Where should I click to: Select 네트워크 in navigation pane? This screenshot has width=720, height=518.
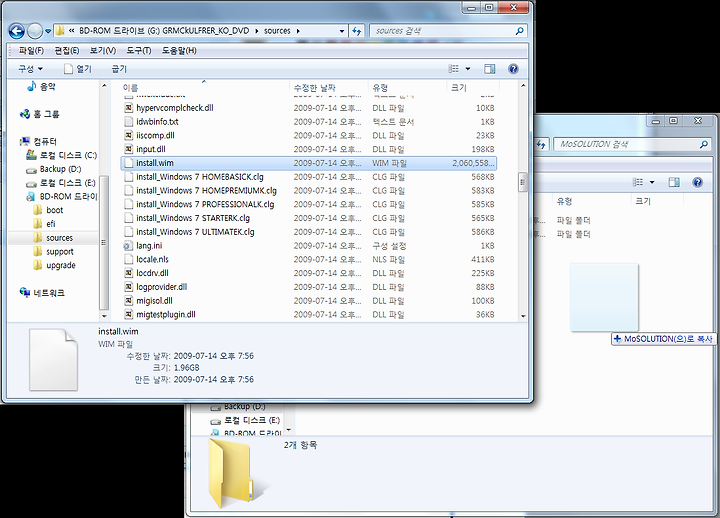[42, 293]
